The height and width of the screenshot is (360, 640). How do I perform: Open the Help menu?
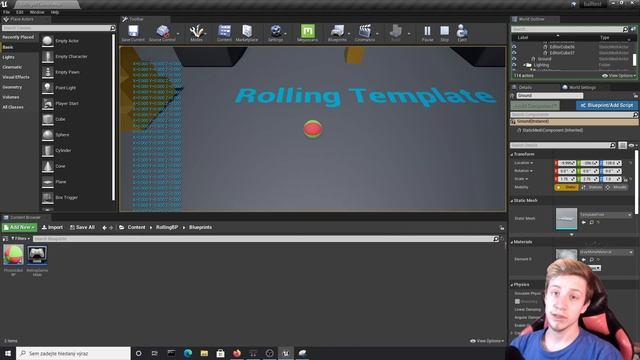point(55,12)
